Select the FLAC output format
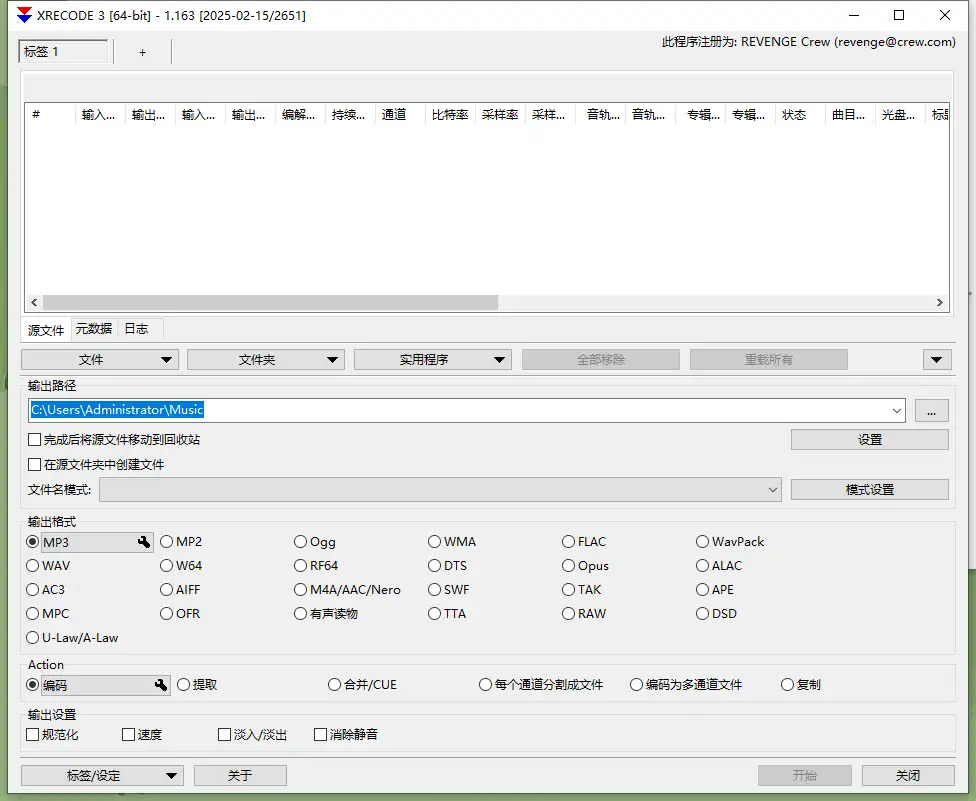The image size is (976, 801). point(569,542)
